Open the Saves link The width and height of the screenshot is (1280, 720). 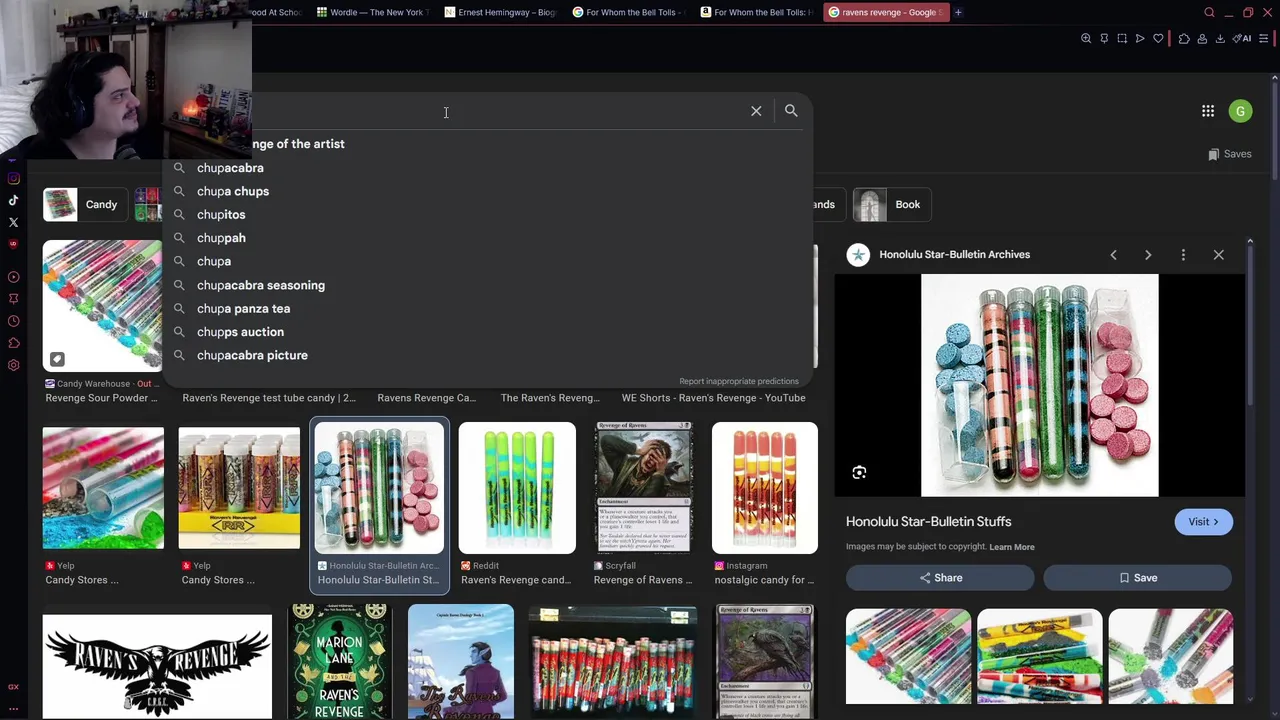coord(1230,154)
